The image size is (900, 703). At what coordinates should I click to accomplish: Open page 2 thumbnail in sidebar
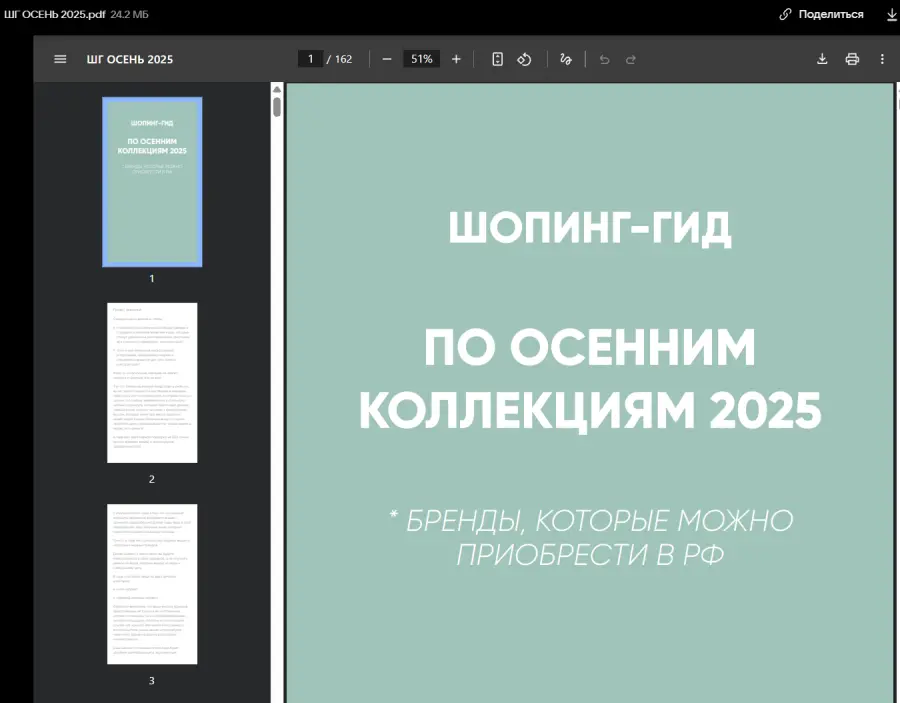(x=152, y=383)
